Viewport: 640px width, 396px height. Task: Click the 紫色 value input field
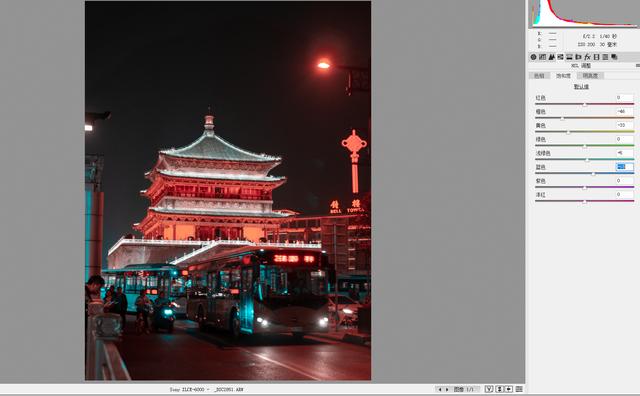pos(624,180)
